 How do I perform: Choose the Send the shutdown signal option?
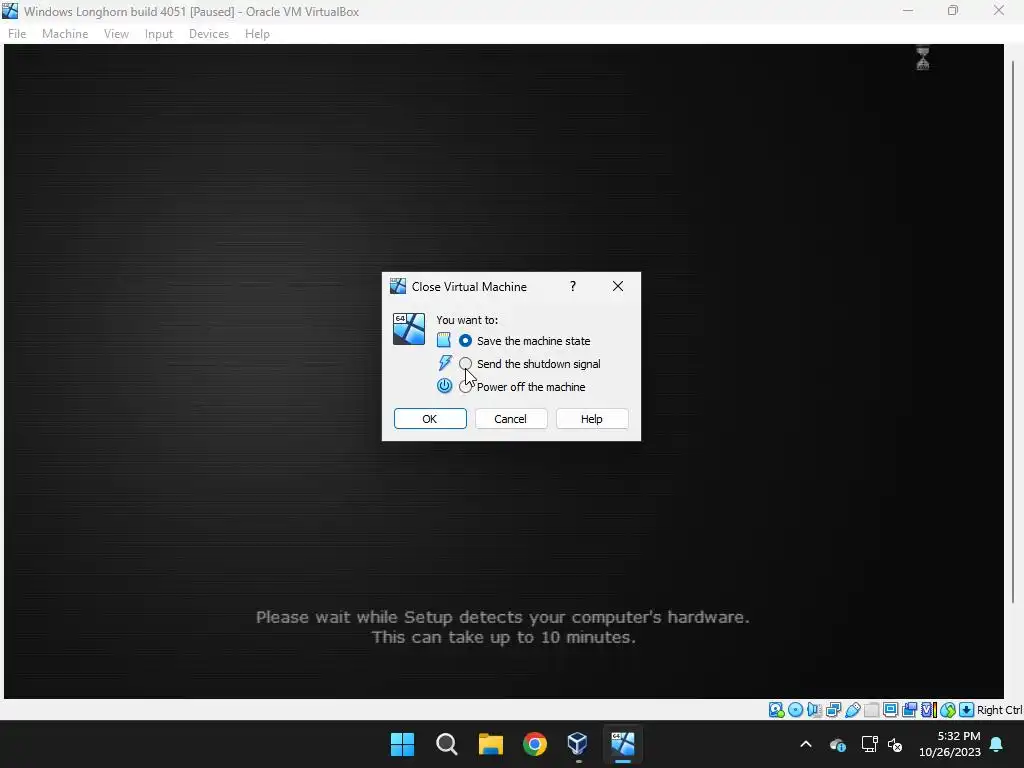pyautogui.click(x=465, y=364)
